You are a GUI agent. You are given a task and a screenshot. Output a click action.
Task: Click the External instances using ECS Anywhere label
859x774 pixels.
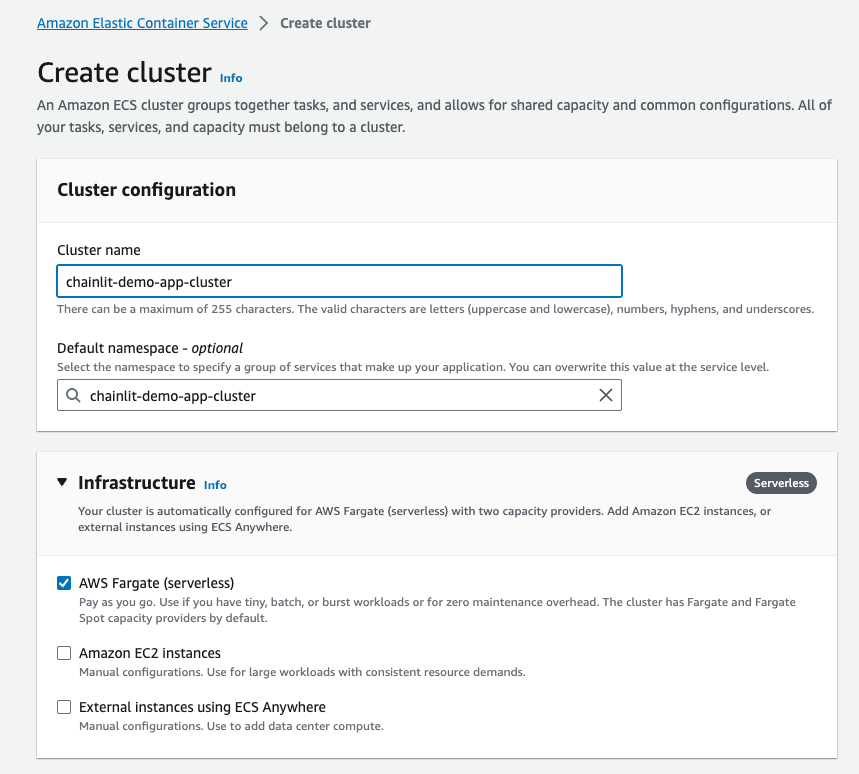203,706
